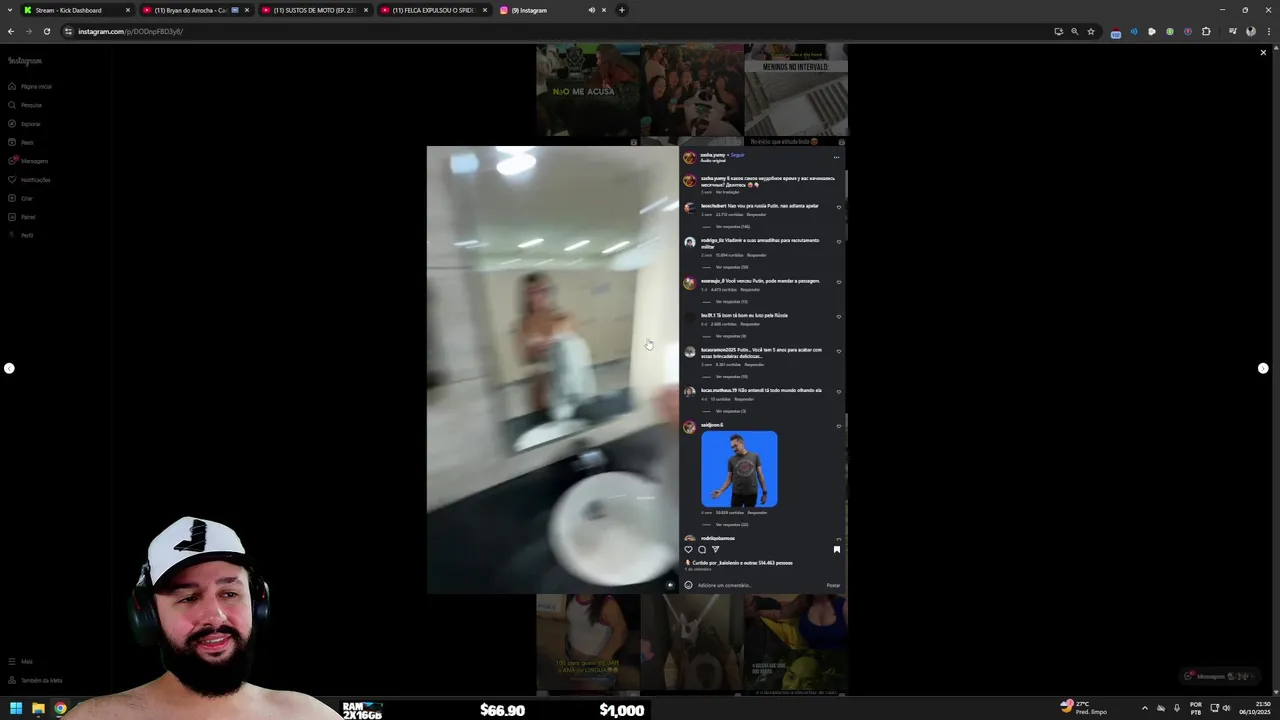Click the address bar URL
The image size is (1280, 720).
pyautogui.click(x=131, y=31)
